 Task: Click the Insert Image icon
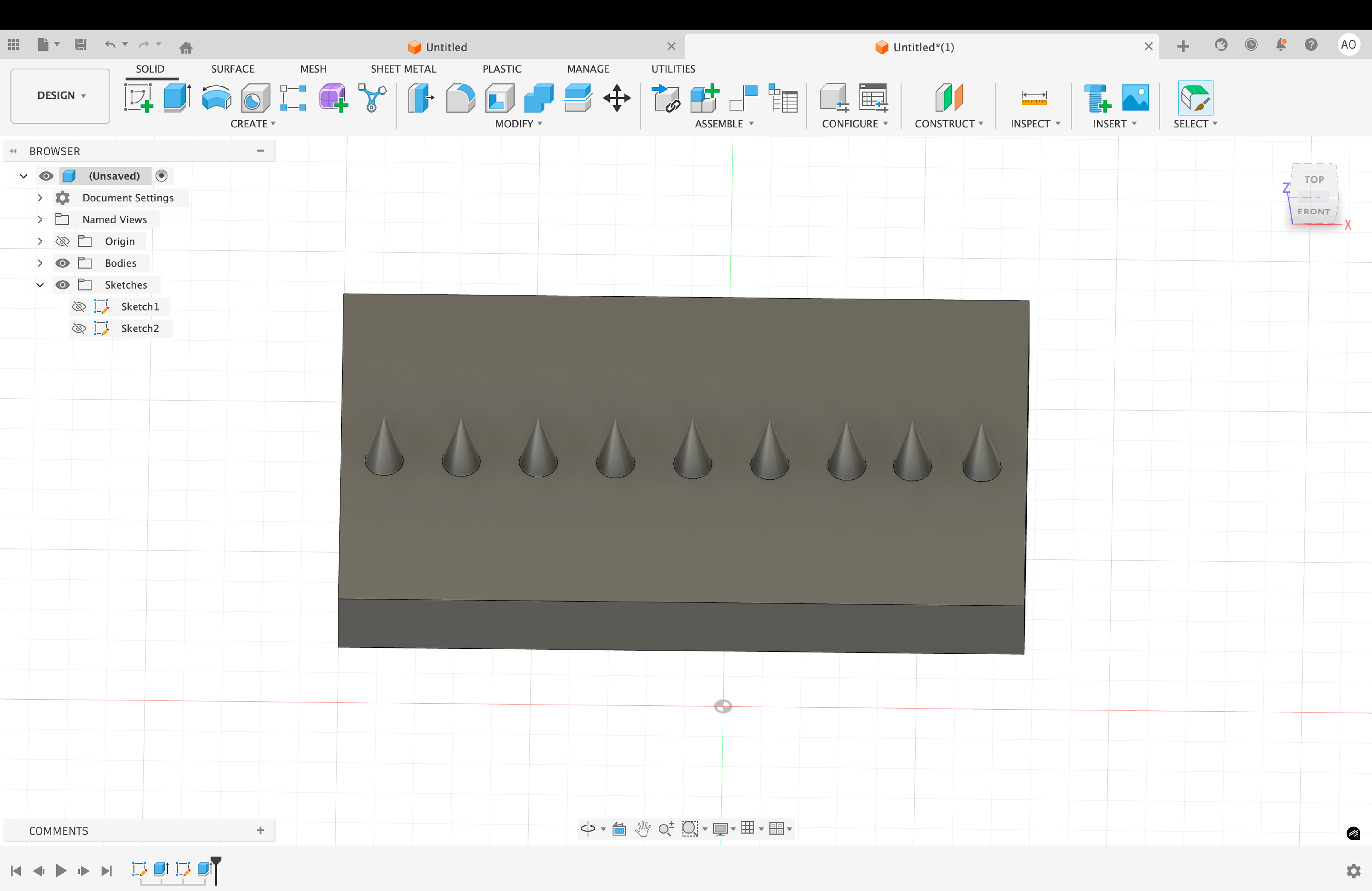pyautogui.click(x=1135, y=98)
